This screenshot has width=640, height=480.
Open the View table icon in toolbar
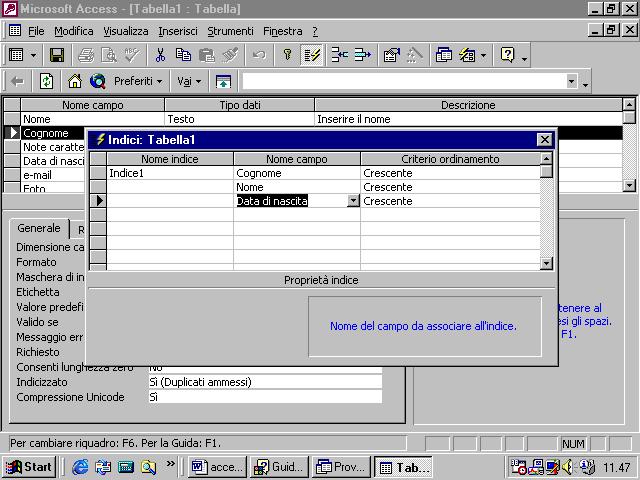16,55
